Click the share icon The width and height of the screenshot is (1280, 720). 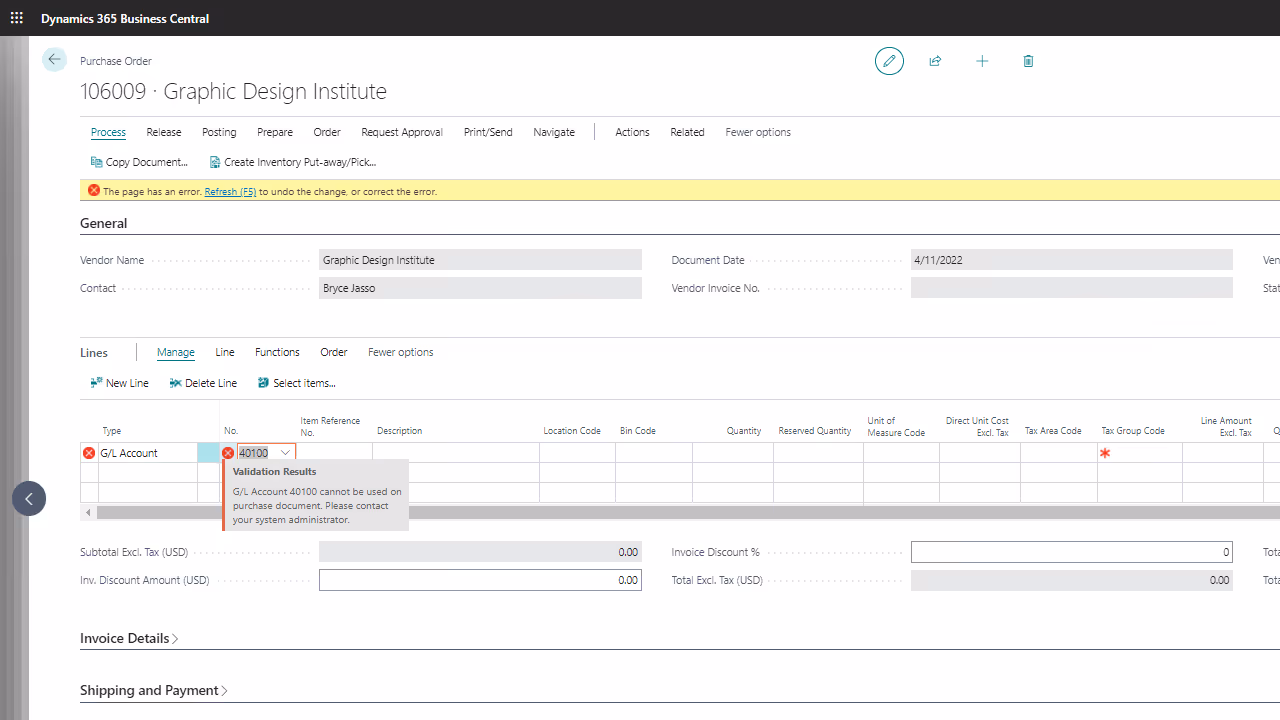[x=935, y=61]
